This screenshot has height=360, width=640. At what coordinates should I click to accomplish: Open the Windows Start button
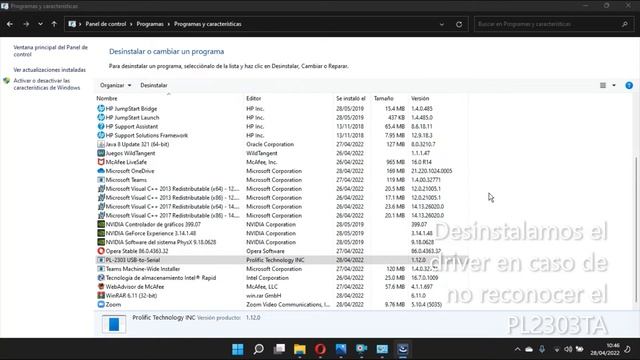tap(238, 349)
